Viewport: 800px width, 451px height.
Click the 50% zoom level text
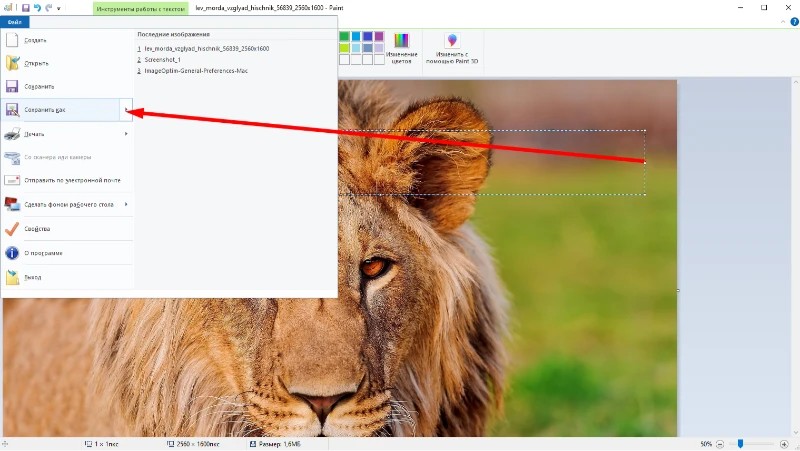[x=706, y=444]
